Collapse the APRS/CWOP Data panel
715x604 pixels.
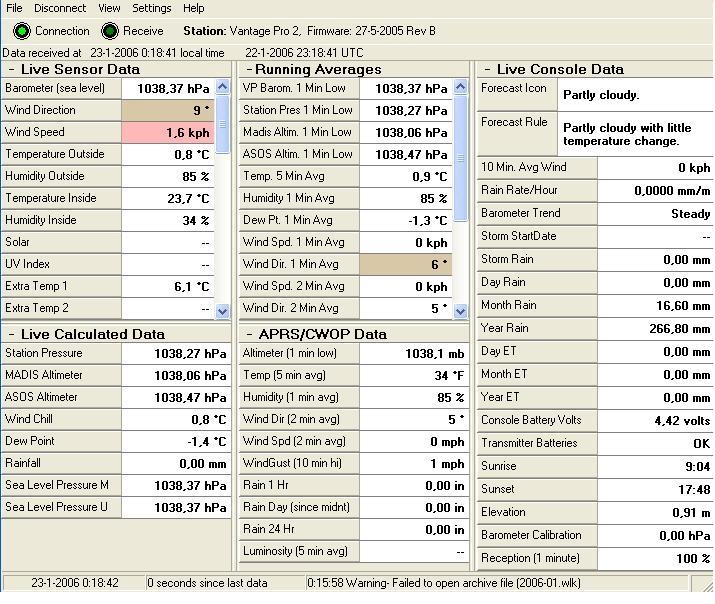point(249,335)
